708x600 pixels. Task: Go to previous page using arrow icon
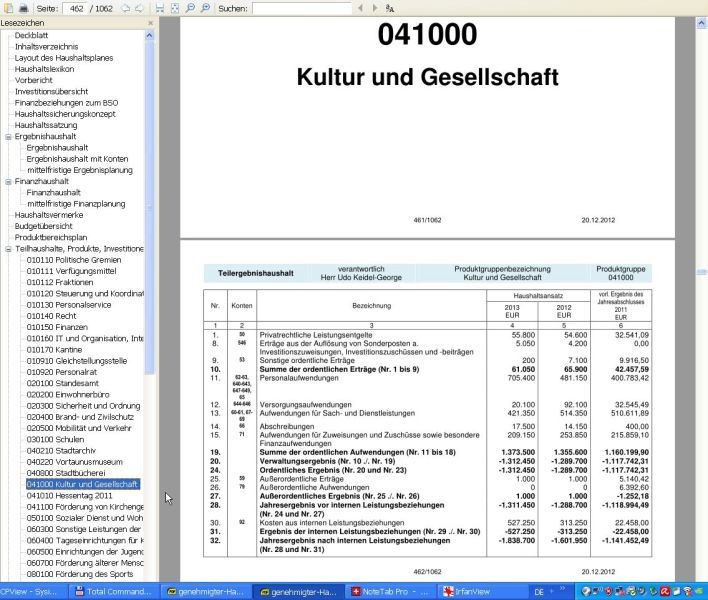click(x=124, y=8)
